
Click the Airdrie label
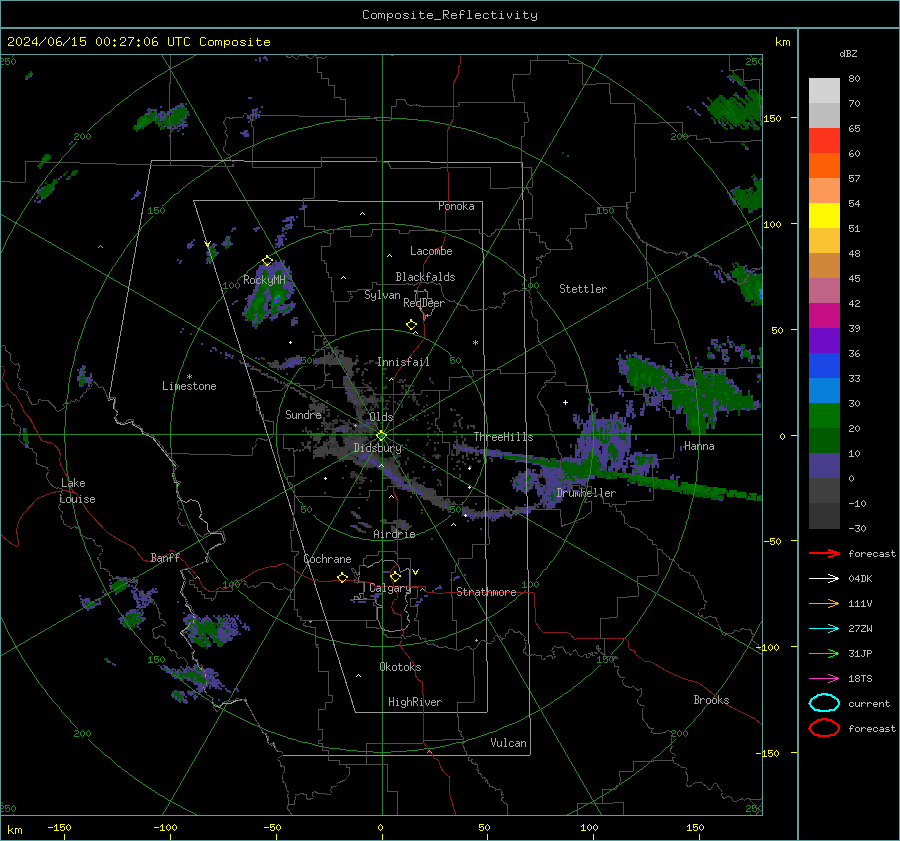pos(394,534)
